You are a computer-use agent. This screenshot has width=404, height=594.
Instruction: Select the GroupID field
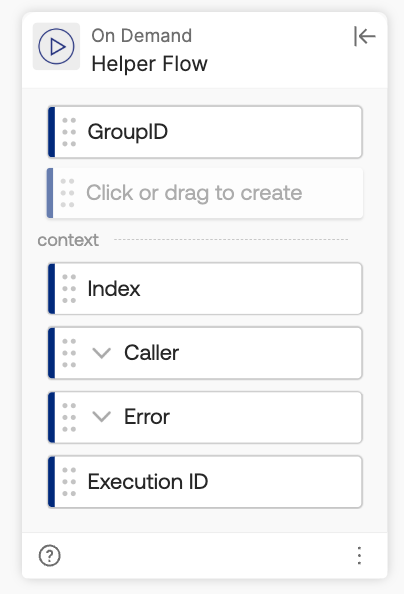(x=205, y=132)
